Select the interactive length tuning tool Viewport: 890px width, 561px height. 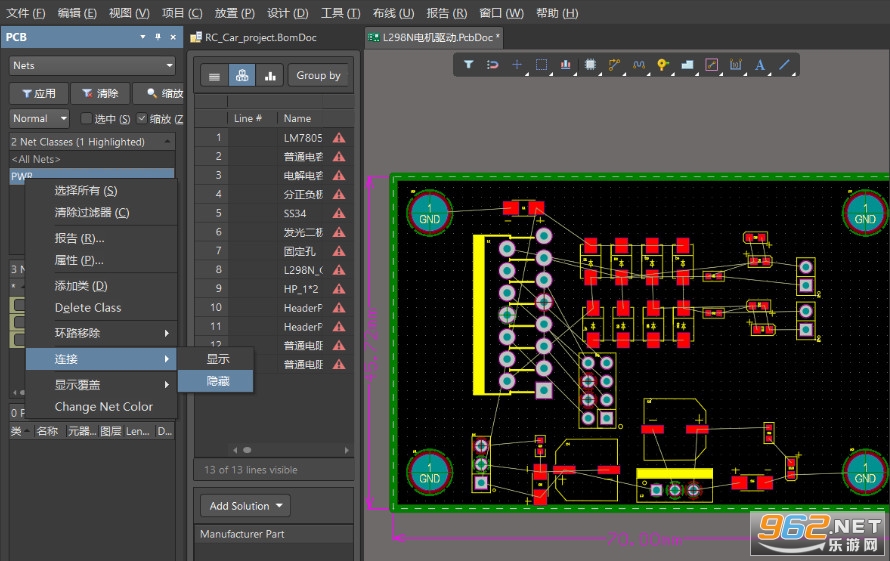(x=639, y=65)
